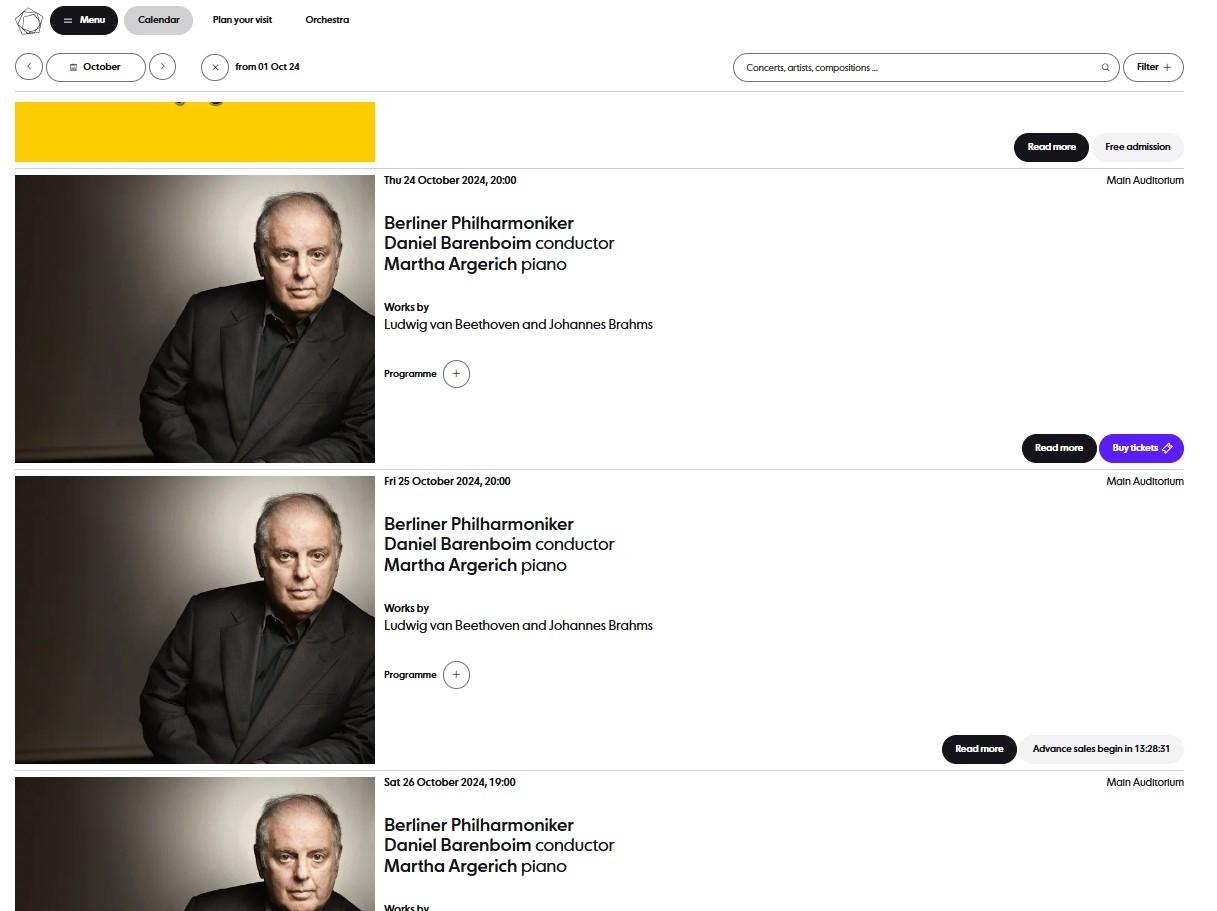Read more about the 25 October concert
Viewport: 1217px width, 911px height.
[x=979, y=749]
